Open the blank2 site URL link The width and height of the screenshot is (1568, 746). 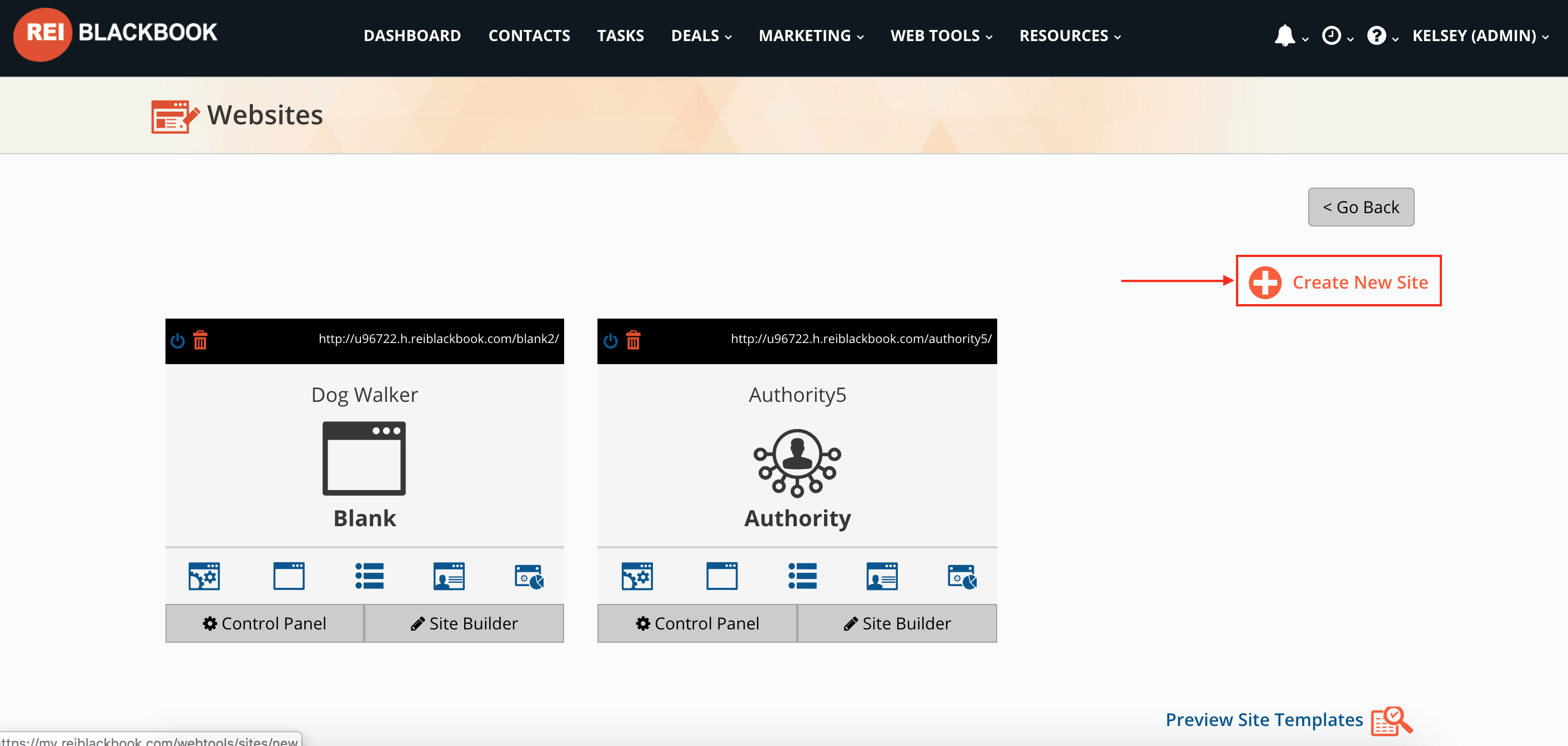[x=438, y=339]
